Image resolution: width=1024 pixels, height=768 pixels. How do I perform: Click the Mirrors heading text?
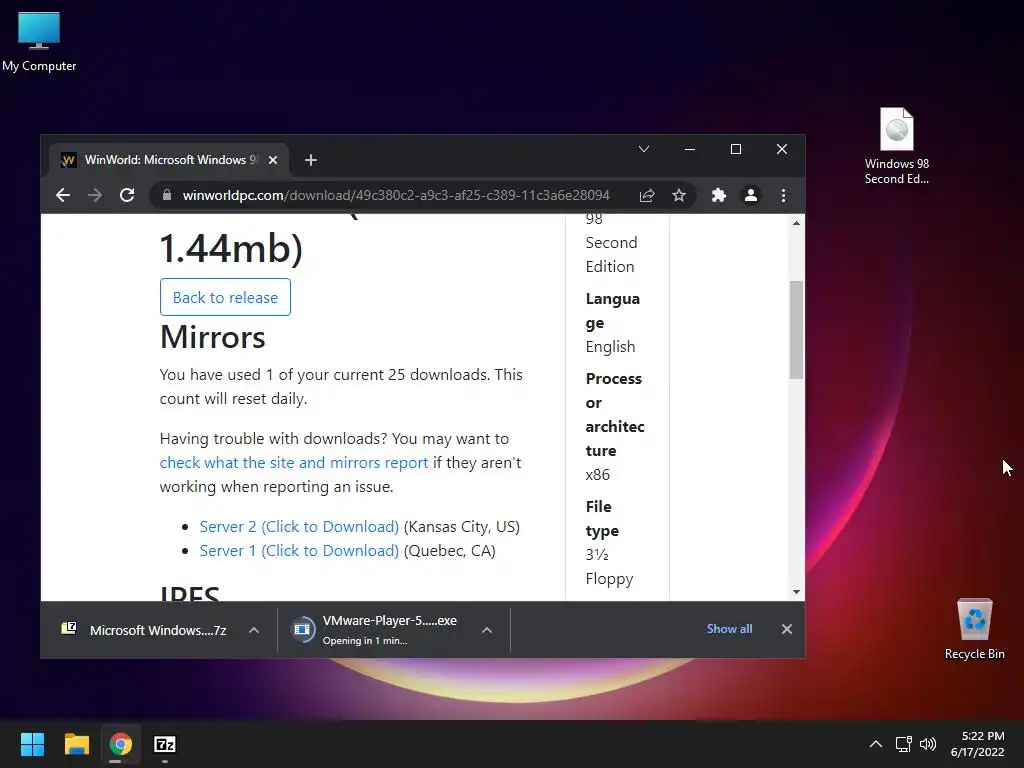[213, 337]
